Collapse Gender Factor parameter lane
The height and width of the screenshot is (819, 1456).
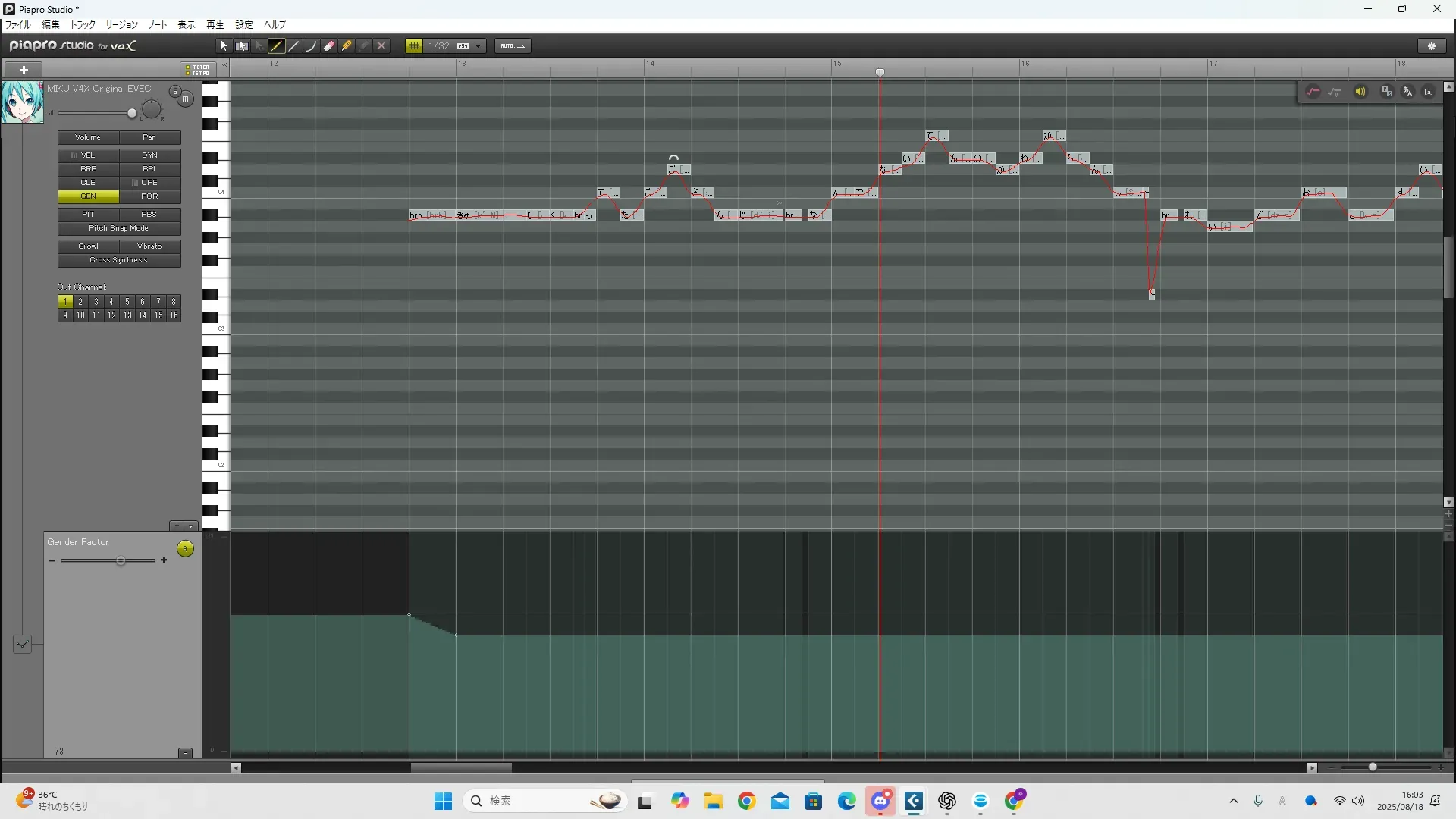[x=185, y=752]
